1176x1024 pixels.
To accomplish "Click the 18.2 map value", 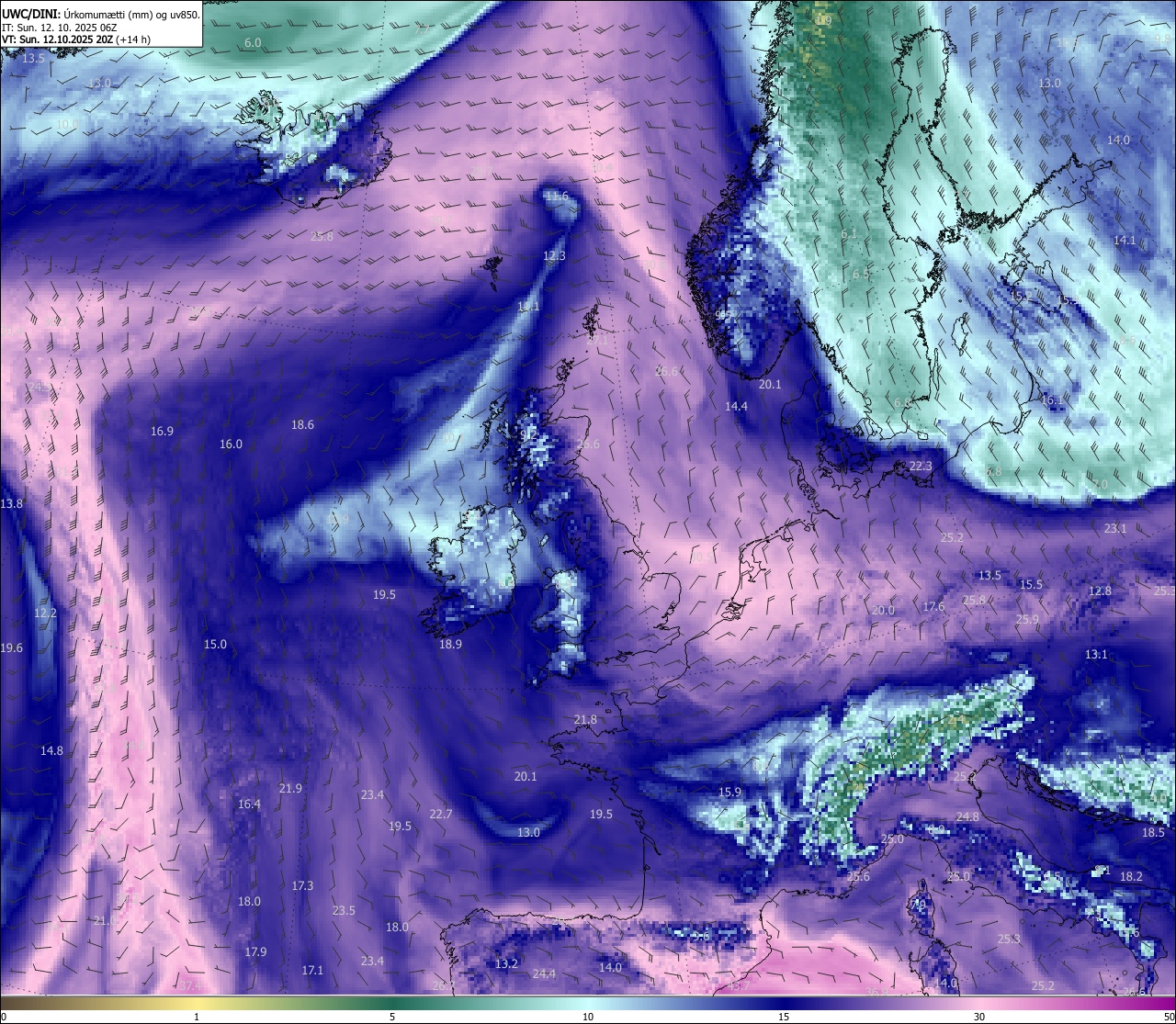I will tap(1131, 876).
